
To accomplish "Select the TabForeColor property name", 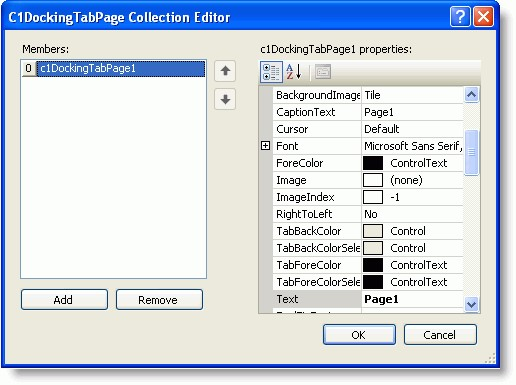I will pos(317,265).
